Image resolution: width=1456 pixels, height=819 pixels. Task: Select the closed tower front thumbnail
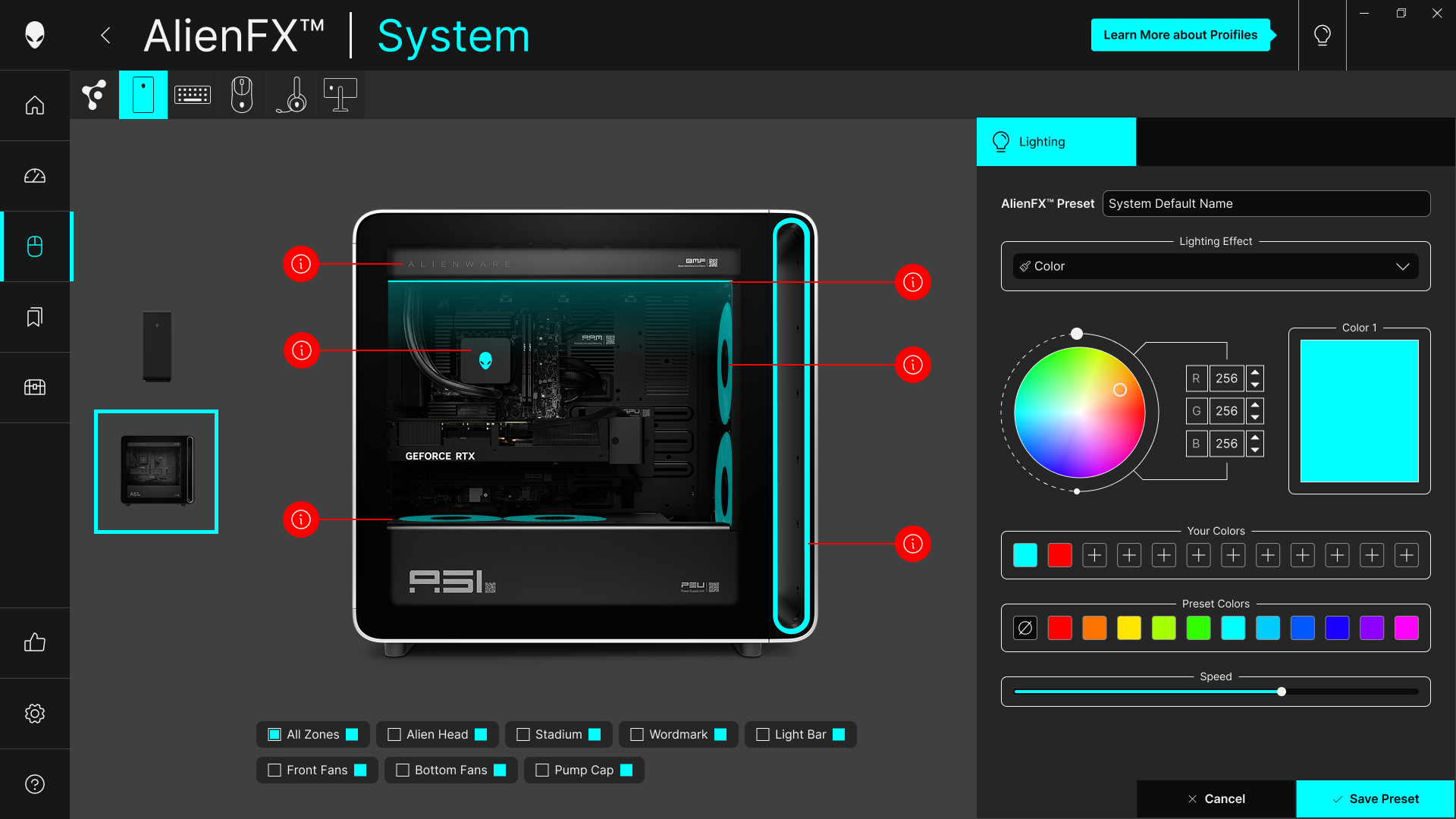point(157,346)
